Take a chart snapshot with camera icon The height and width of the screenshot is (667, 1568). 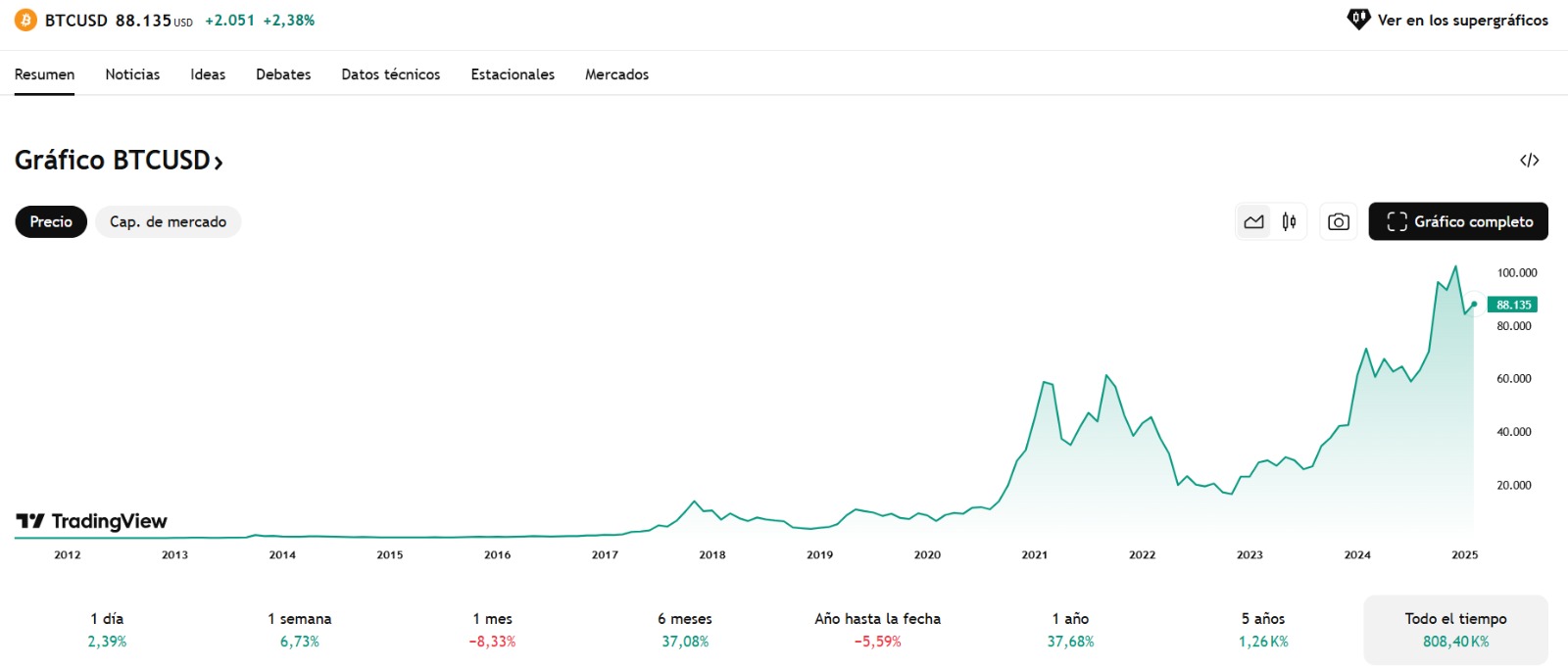[x=1338, y=222]
